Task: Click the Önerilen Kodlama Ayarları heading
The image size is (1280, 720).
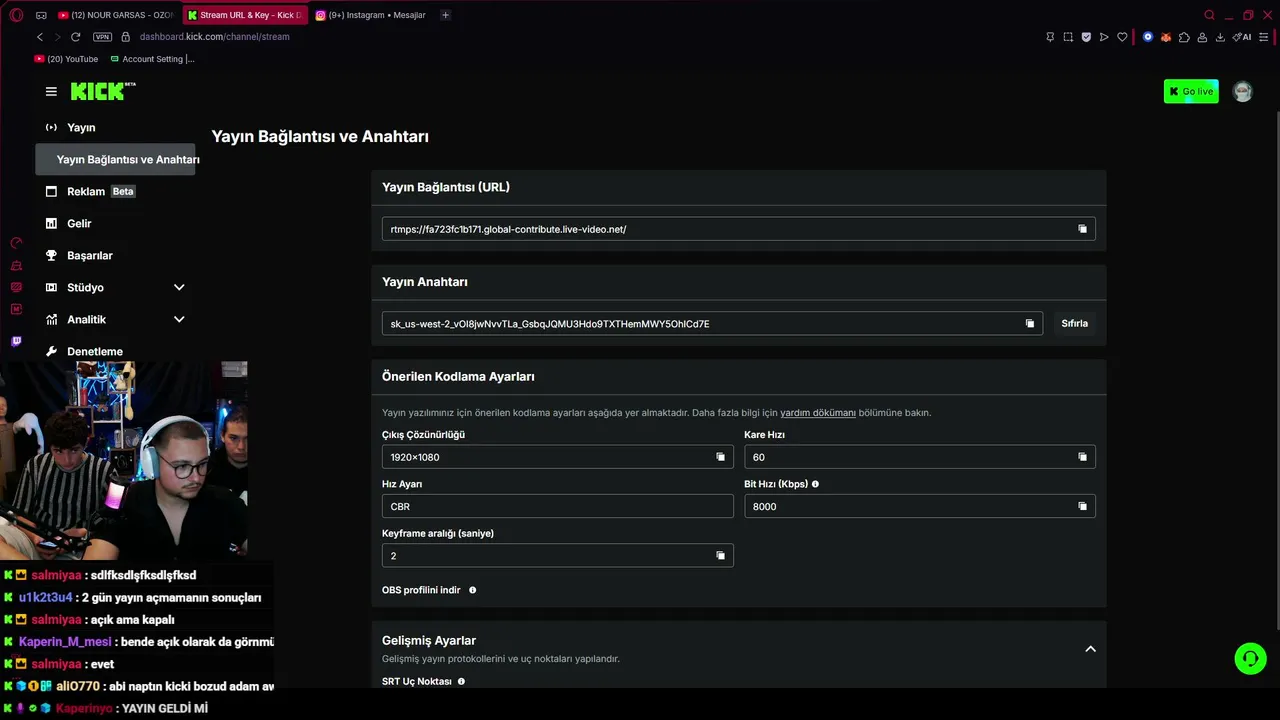Action: click(458, 376)
